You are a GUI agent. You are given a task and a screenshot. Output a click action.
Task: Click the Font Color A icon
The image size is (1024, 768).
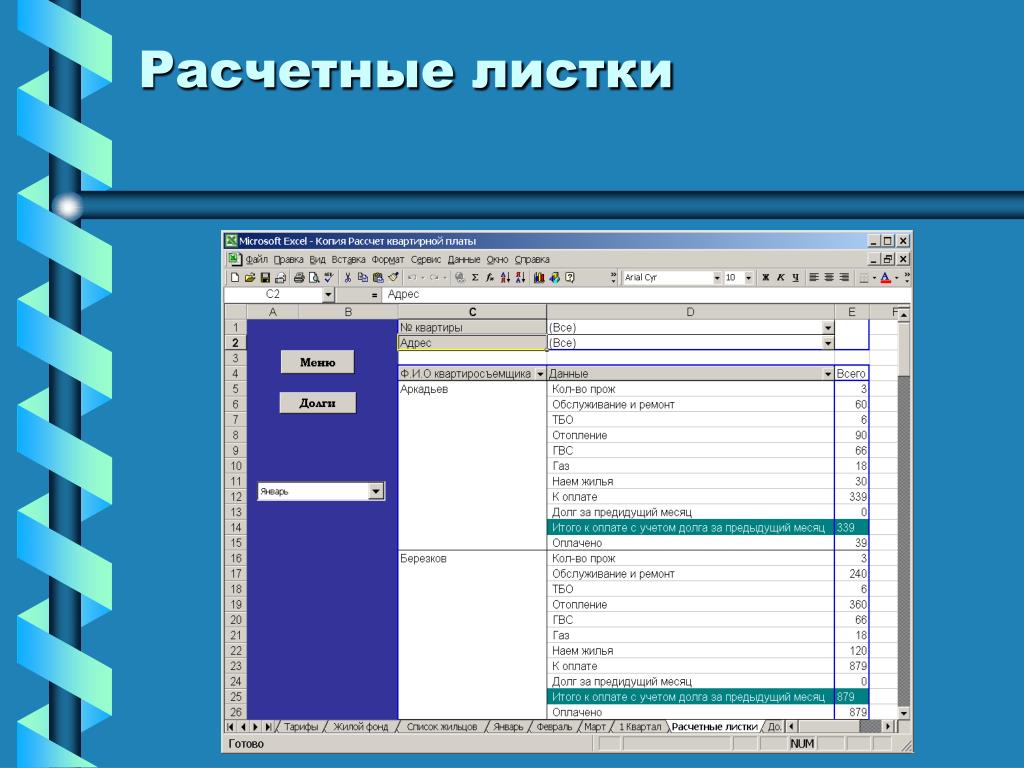point(885,278)
